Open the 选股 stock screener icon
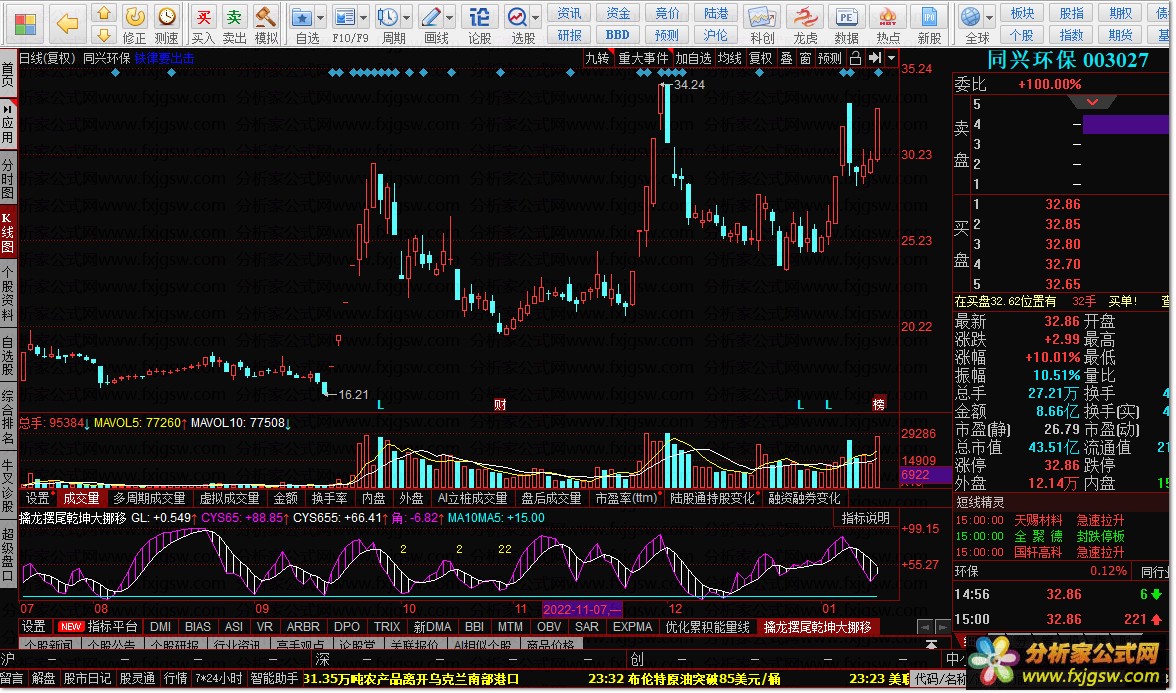This screenshot has width=1176, height=693. tap(518, 16)
